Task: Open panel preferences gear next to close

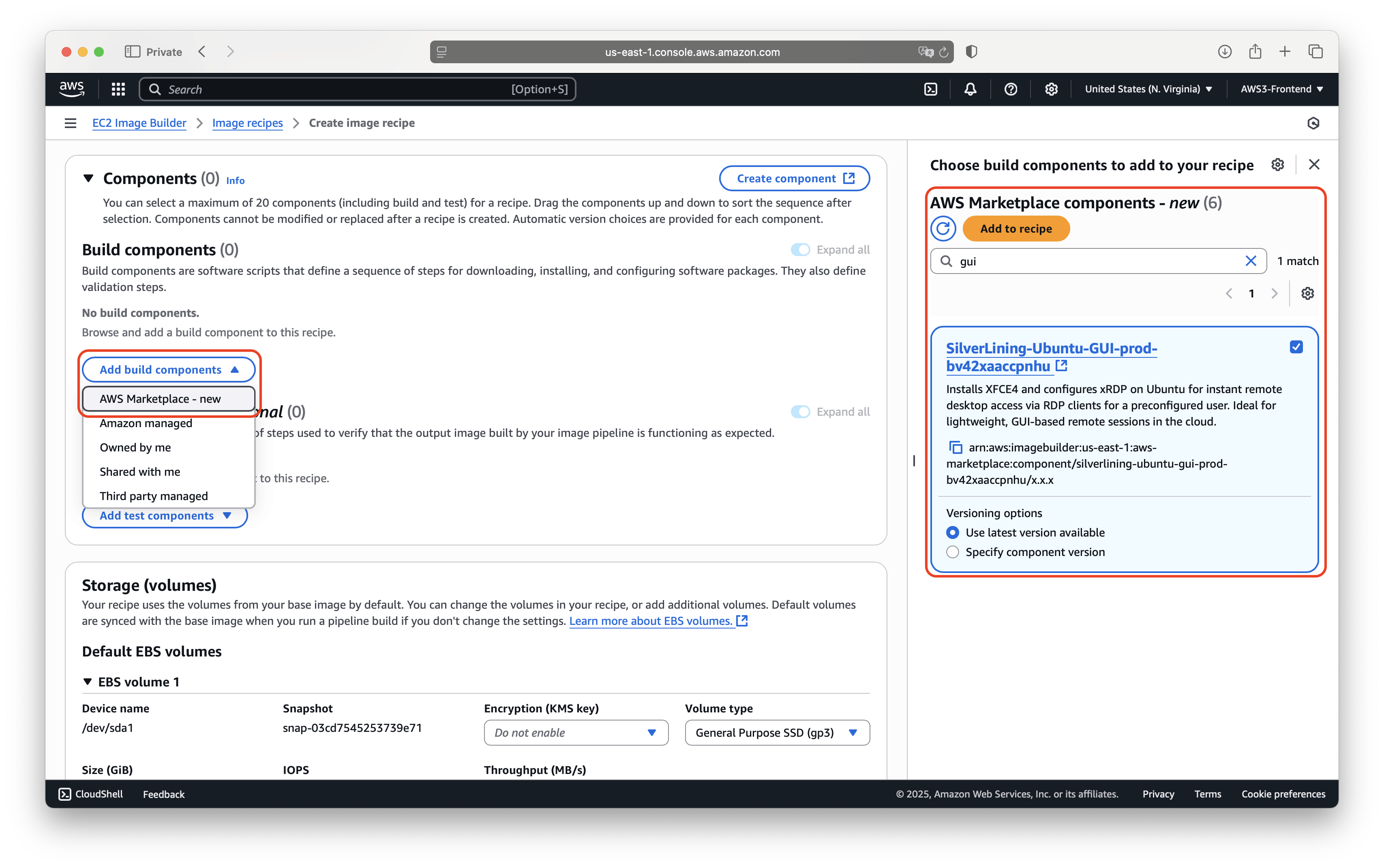Action: point(1277,165)
